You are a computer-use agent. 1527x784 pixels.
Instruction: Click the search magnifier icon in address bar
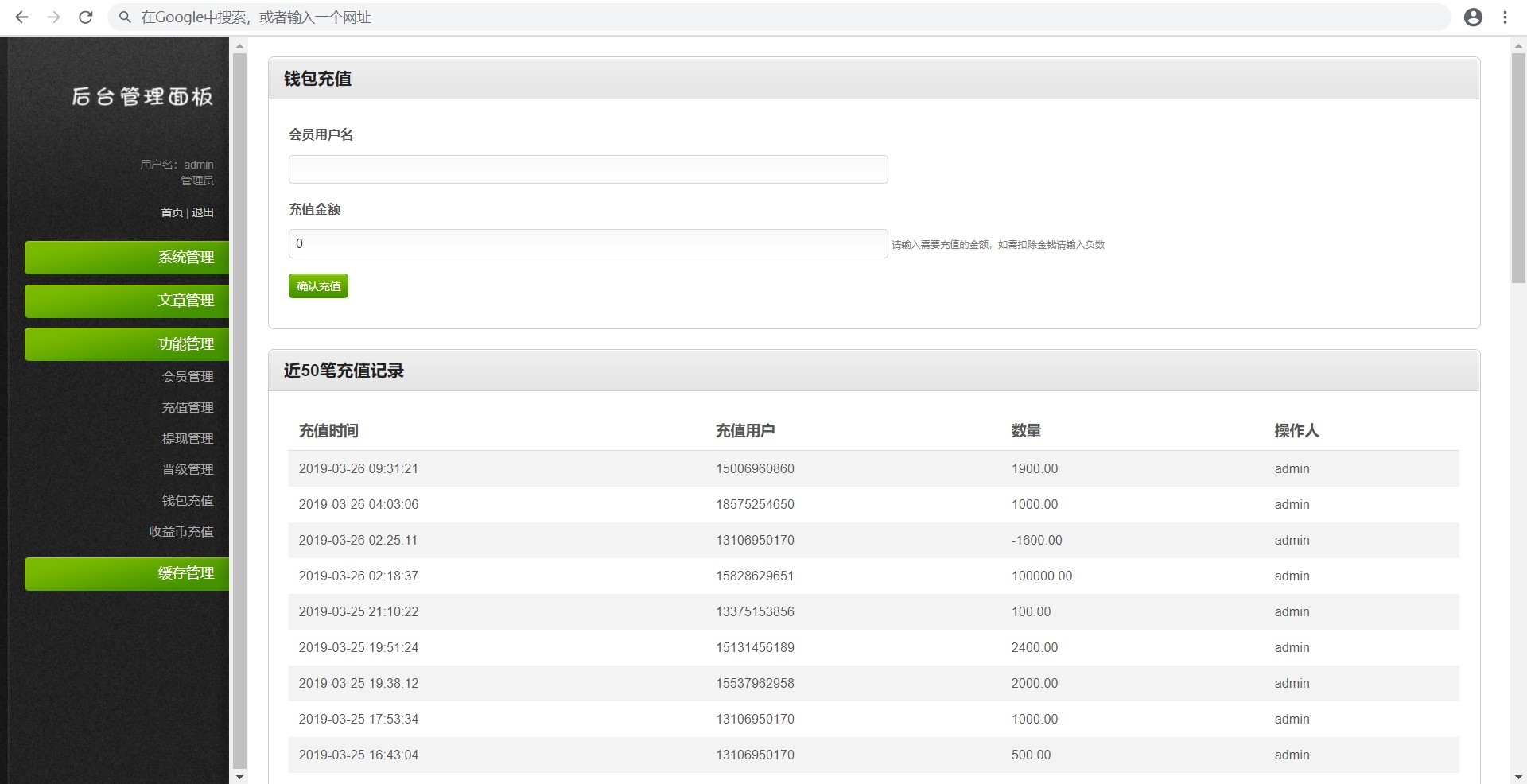125,17
